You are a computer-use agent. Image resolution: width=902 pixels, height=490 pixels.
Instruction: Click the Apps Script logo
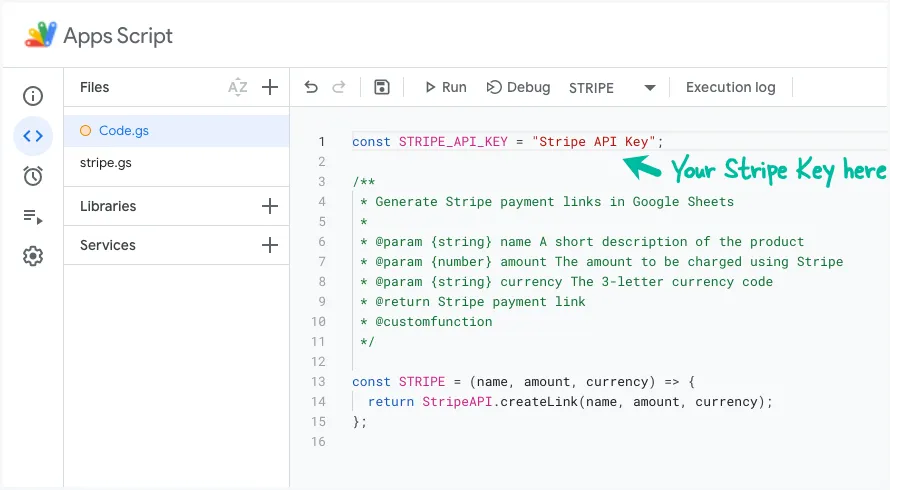[40, 35]
